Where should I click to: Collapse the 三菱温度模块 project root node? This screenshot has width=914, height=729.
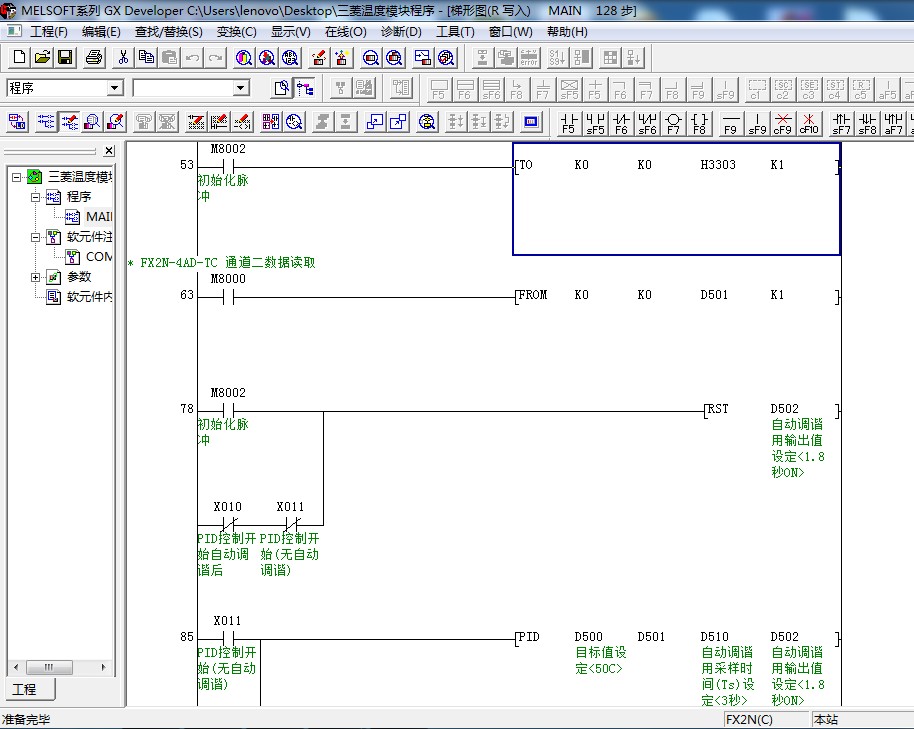(16, 177)
